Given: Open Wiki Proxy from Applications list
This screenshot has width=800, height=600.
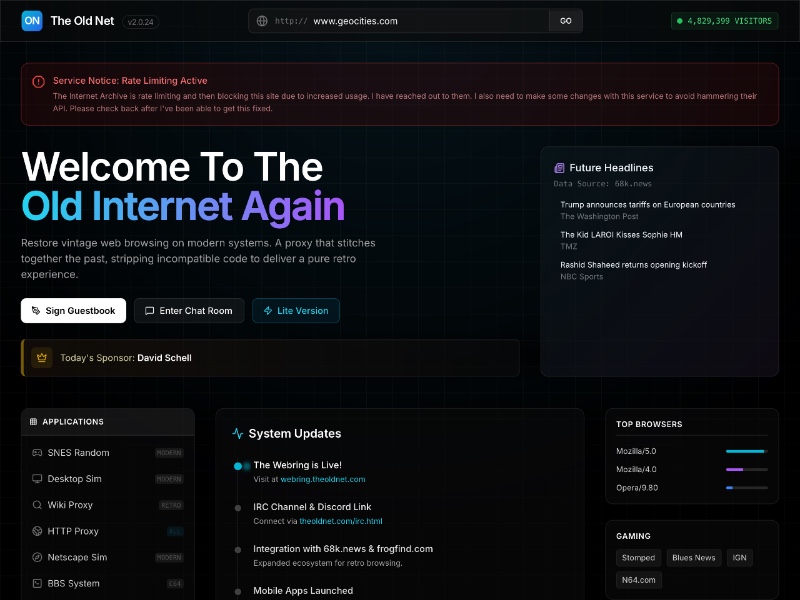Looking at the screenshot, I should click(x=70, y=505).
